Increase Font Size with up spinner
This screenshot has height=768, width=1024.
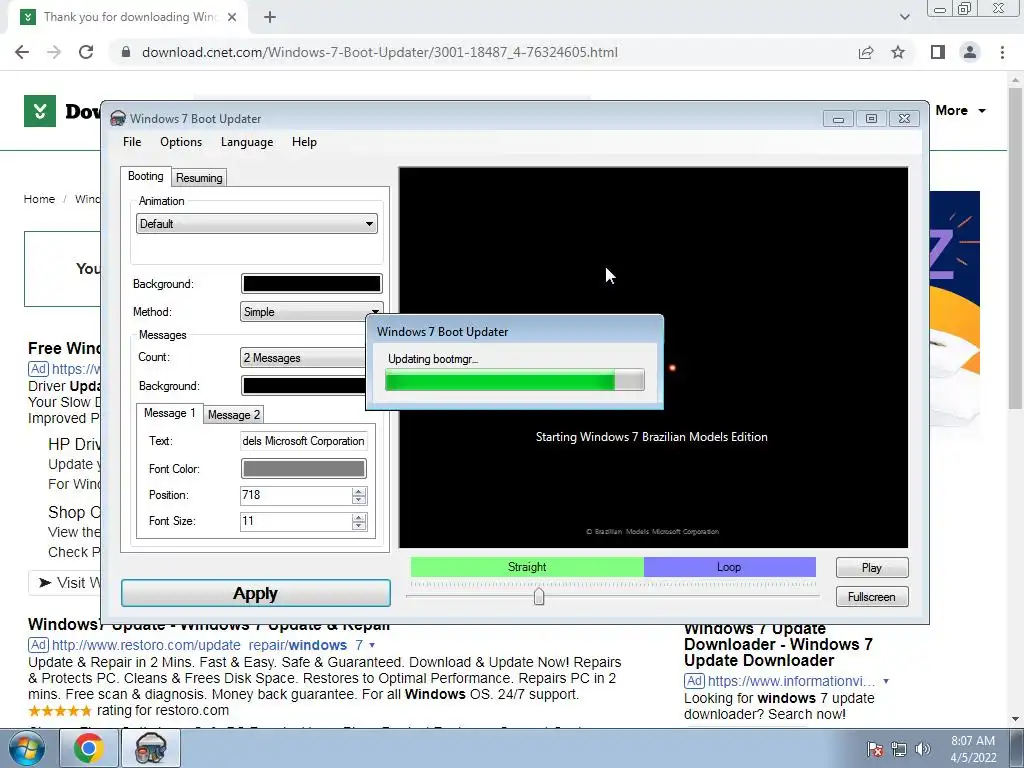(x=359, y=517)
